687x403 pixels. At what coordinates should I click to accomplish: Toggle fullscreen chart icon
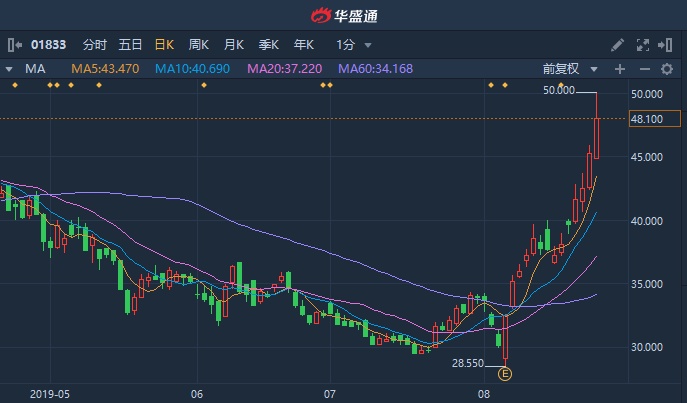click(642, 45)
